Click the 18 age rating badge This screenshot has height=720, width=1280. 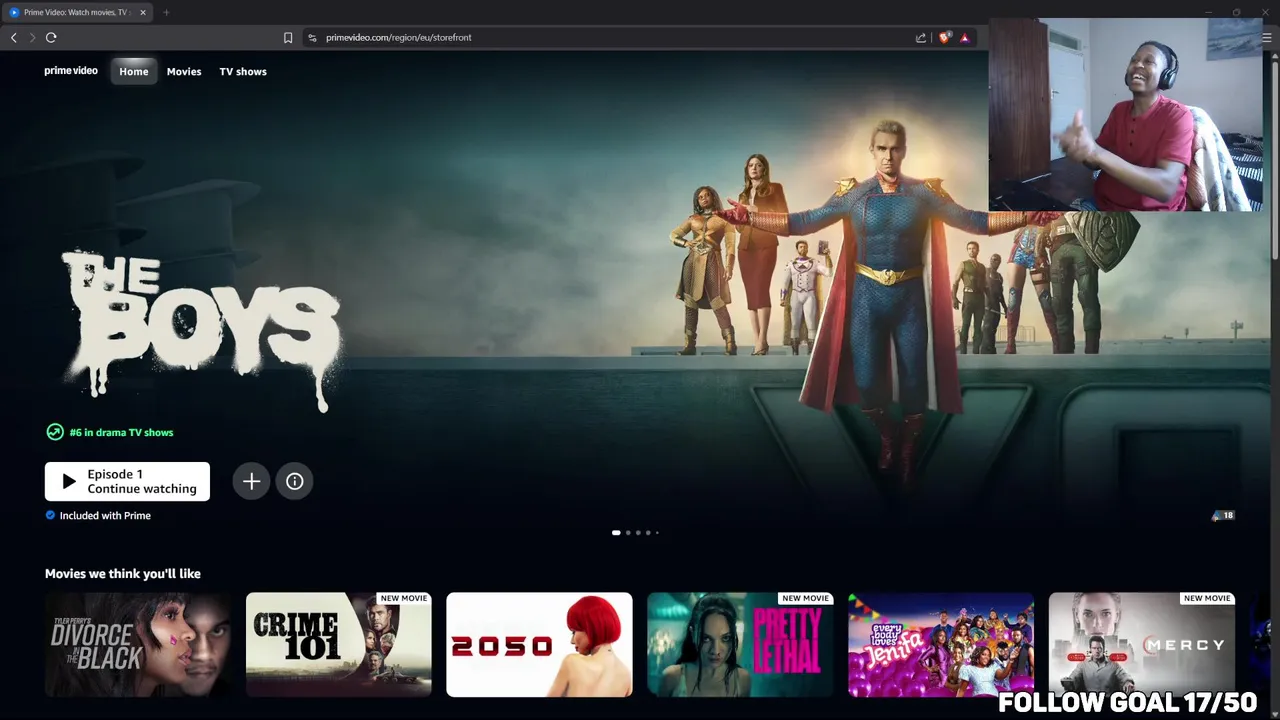[x=1227, y=515]
